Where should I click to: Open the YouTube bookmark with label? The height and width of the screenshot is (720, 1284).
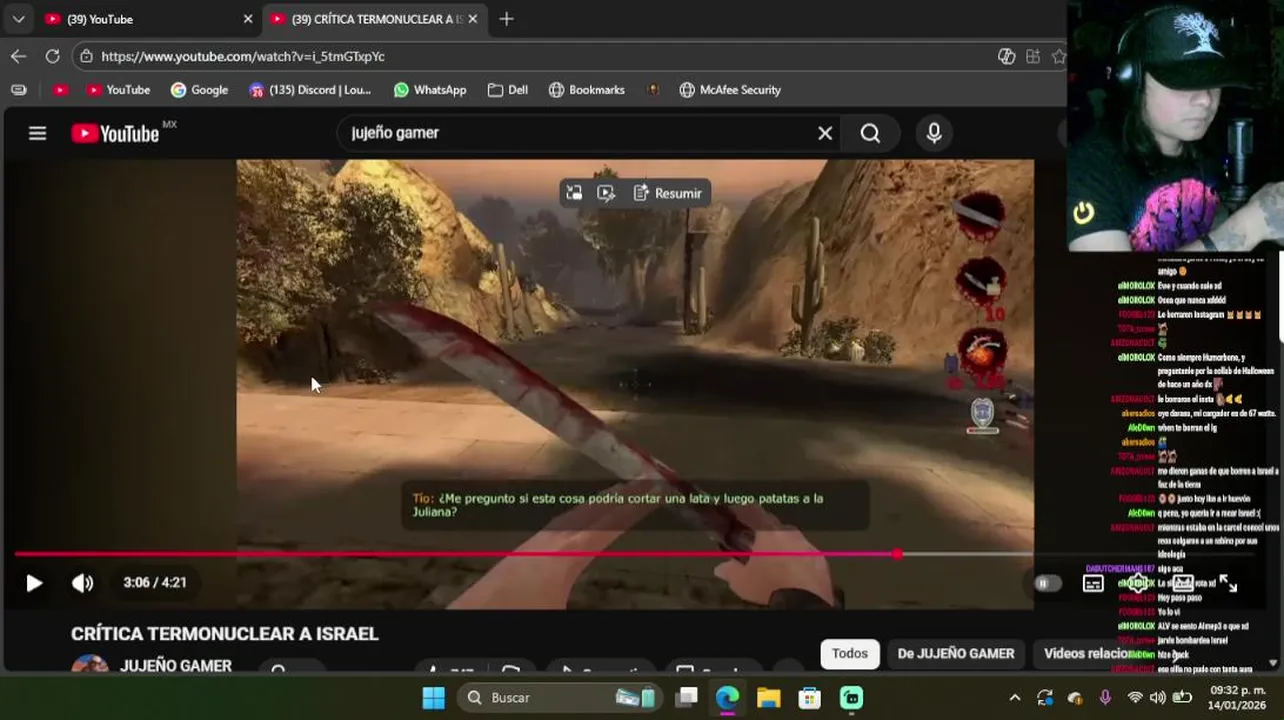click(118, 90)
